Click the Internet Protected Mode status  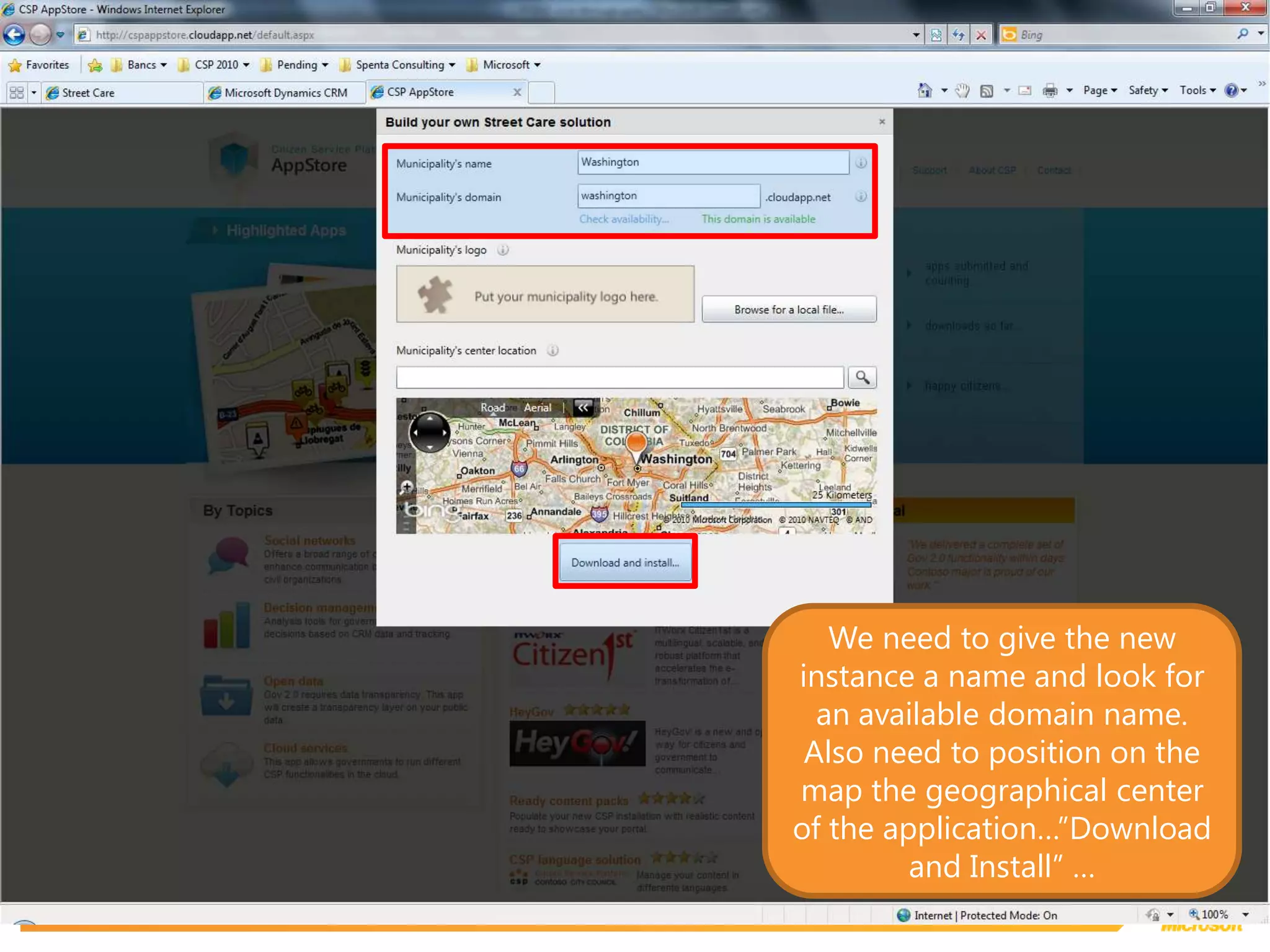(977, 915)
